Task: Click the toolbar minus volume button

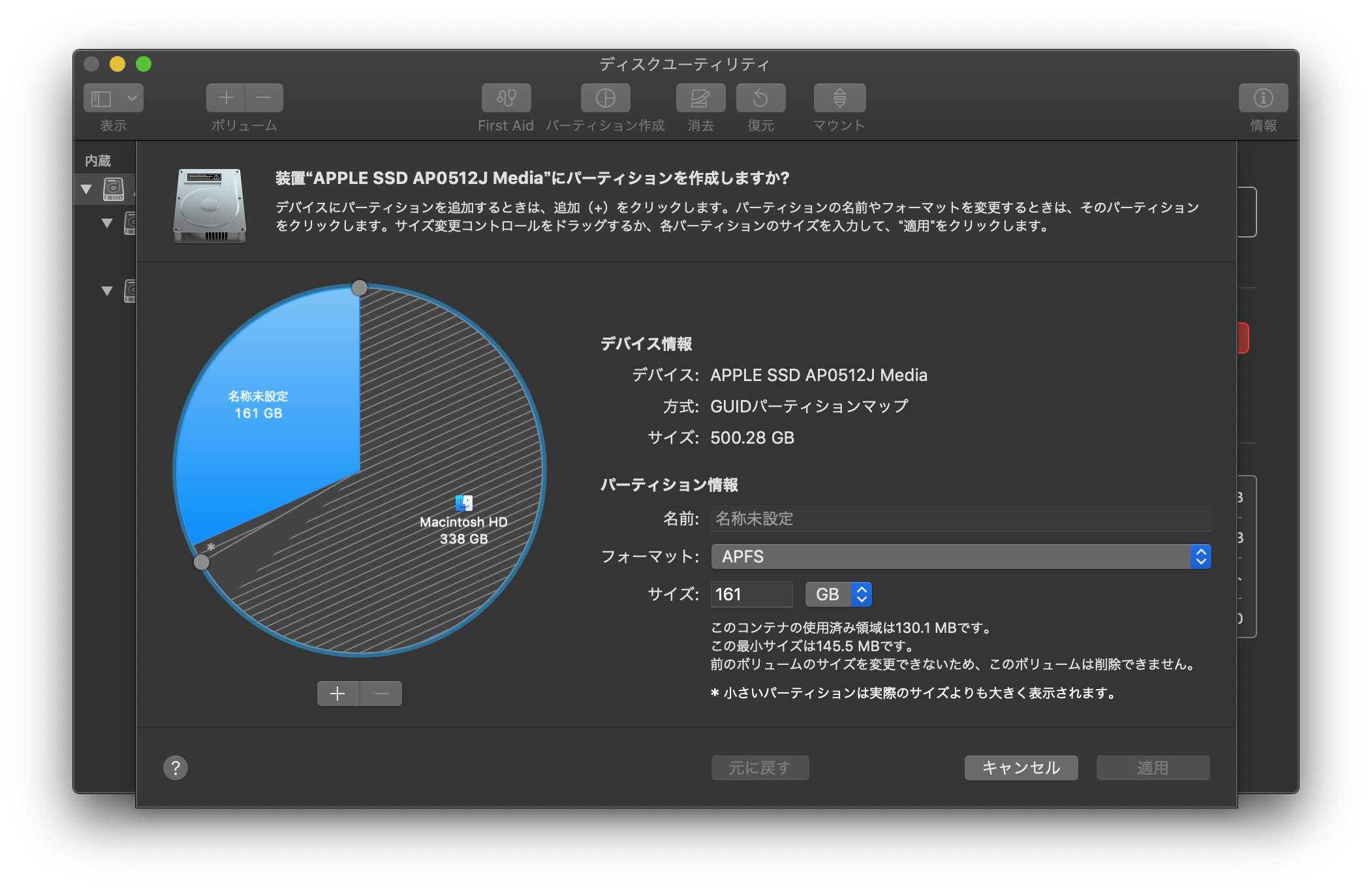Action: tap(264, 98)
